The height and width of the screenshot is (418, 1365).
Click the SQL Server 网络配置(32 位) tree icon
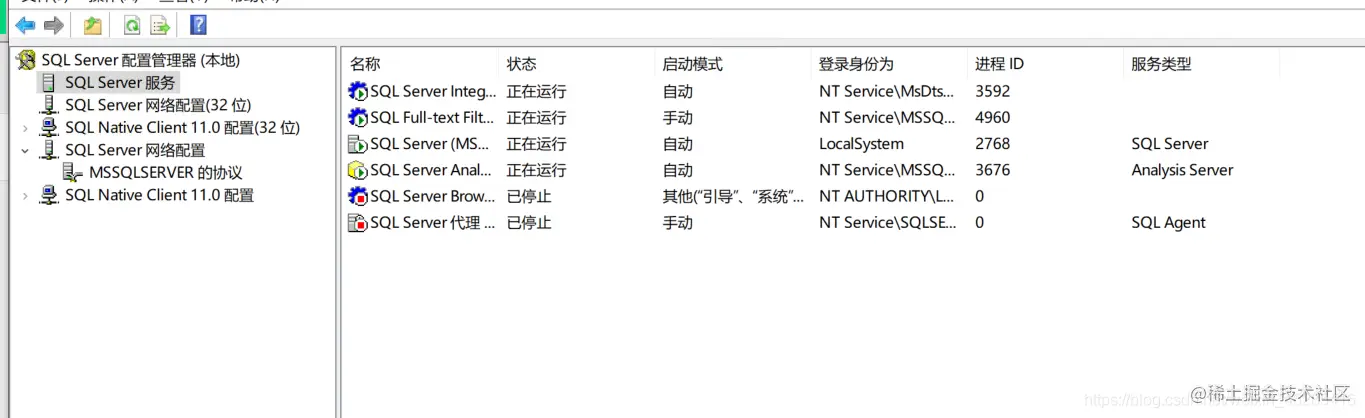49,105
